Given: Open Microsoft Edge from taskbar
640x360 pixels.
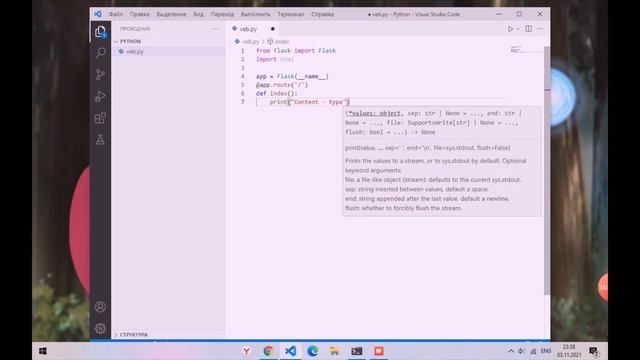Looking at the screenshot, I should click(x=313, y=351).
